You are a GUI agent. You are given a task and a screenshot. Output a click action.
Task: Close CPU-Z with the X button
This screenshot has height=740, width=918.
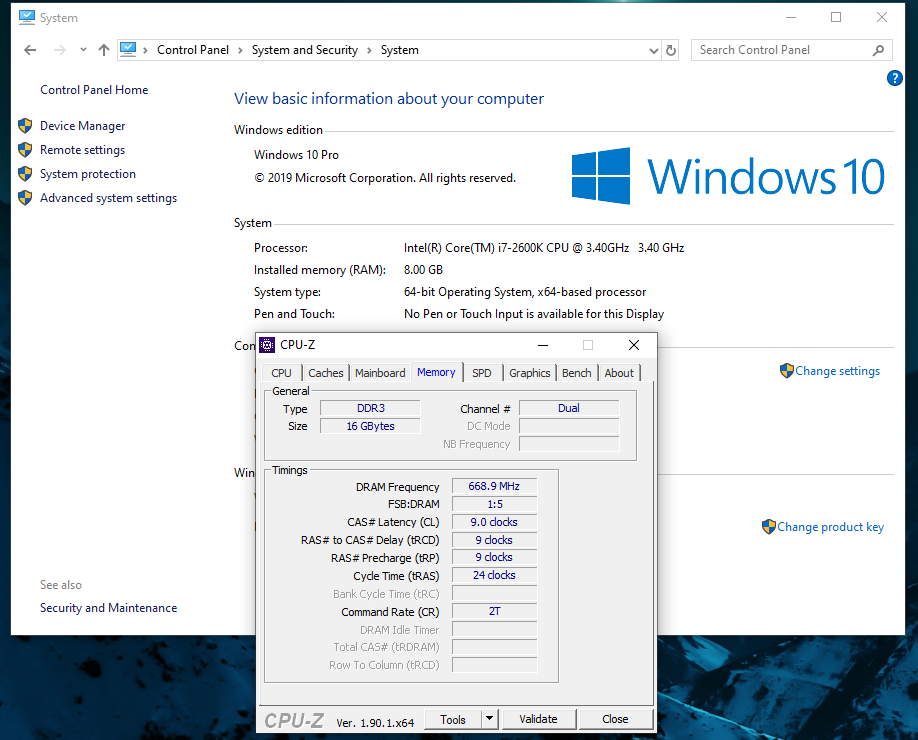633,345
